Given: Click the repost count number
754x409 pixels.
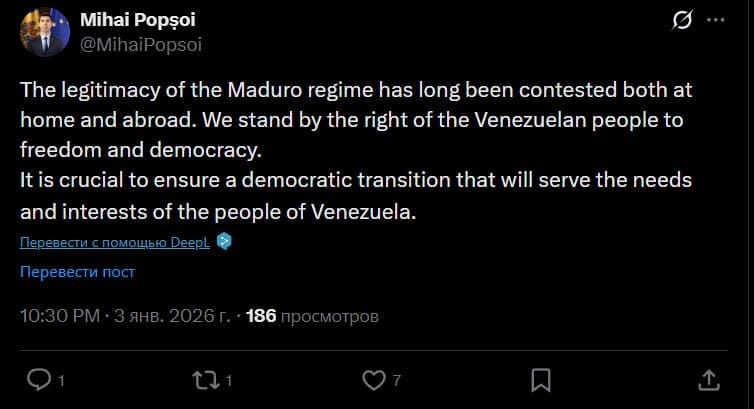Looking at the screenshot, I should [x=229, y=380].
